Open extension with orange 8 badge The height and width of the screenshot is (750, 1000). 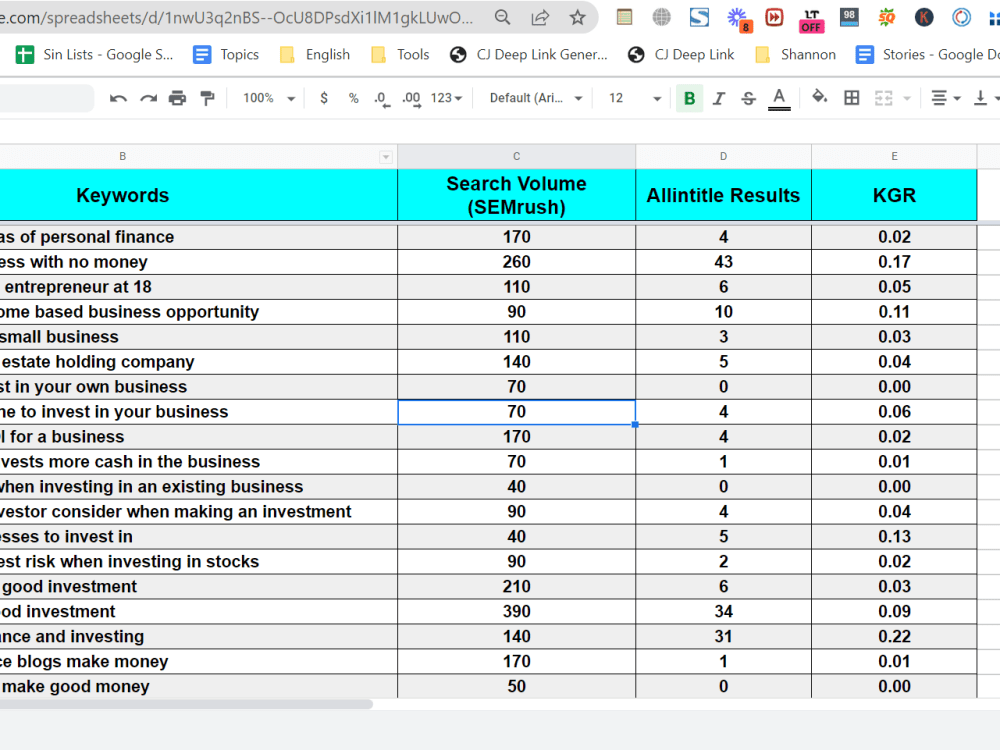coord(739,18)
